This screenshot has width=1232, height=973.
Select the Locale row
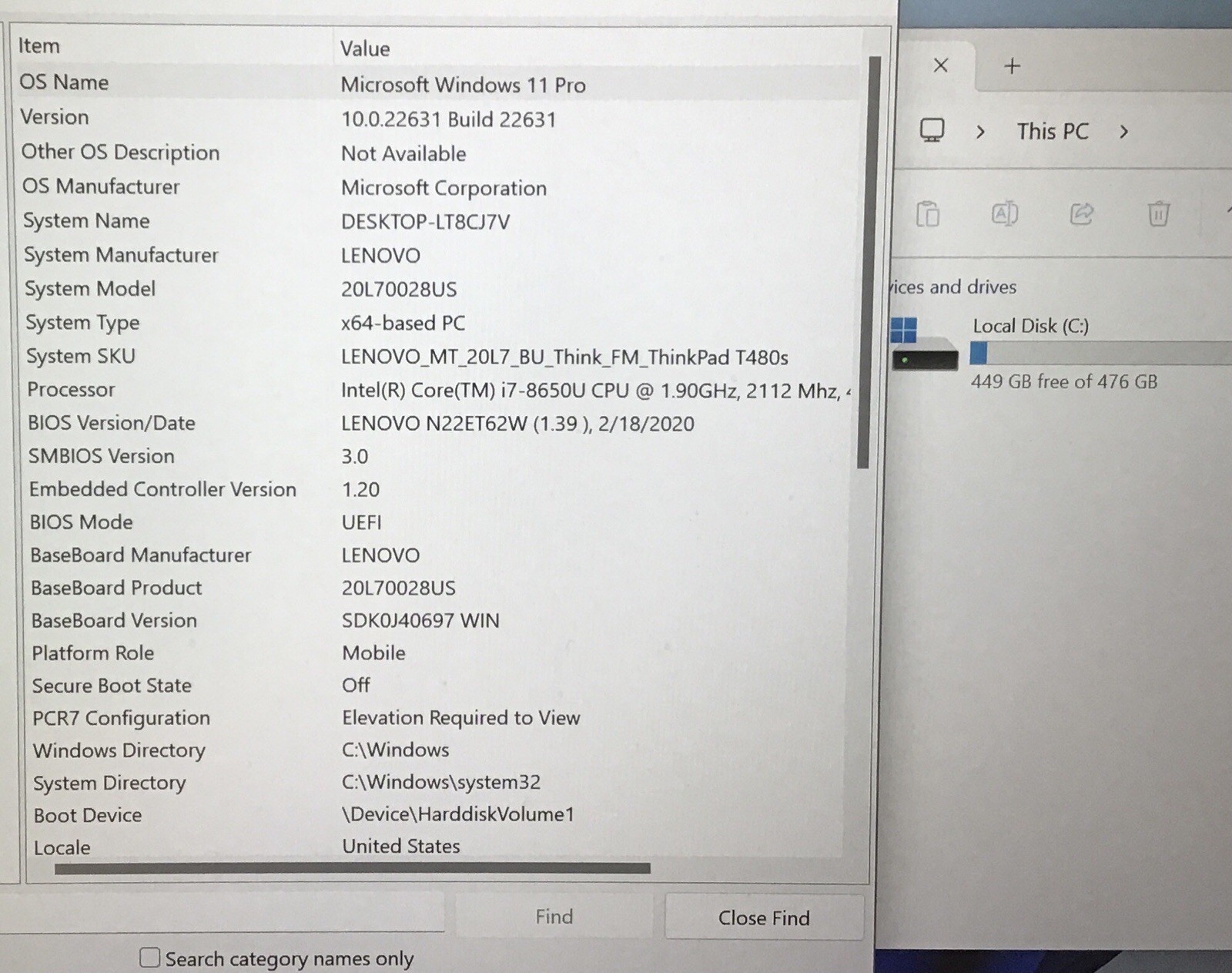(436, 847)
